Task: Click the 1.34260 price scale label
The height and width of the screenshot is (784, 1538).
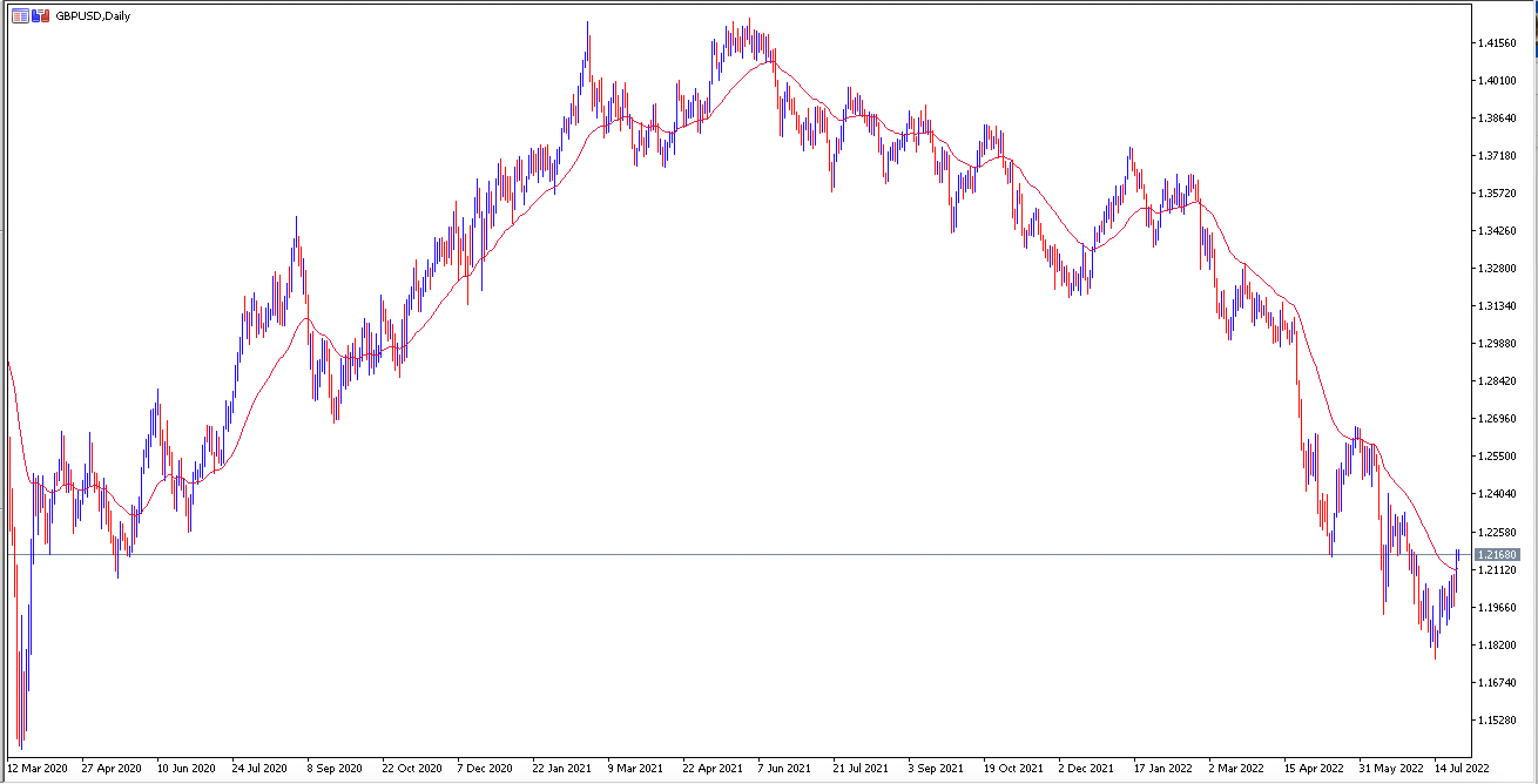Action: click(1496, 231)
